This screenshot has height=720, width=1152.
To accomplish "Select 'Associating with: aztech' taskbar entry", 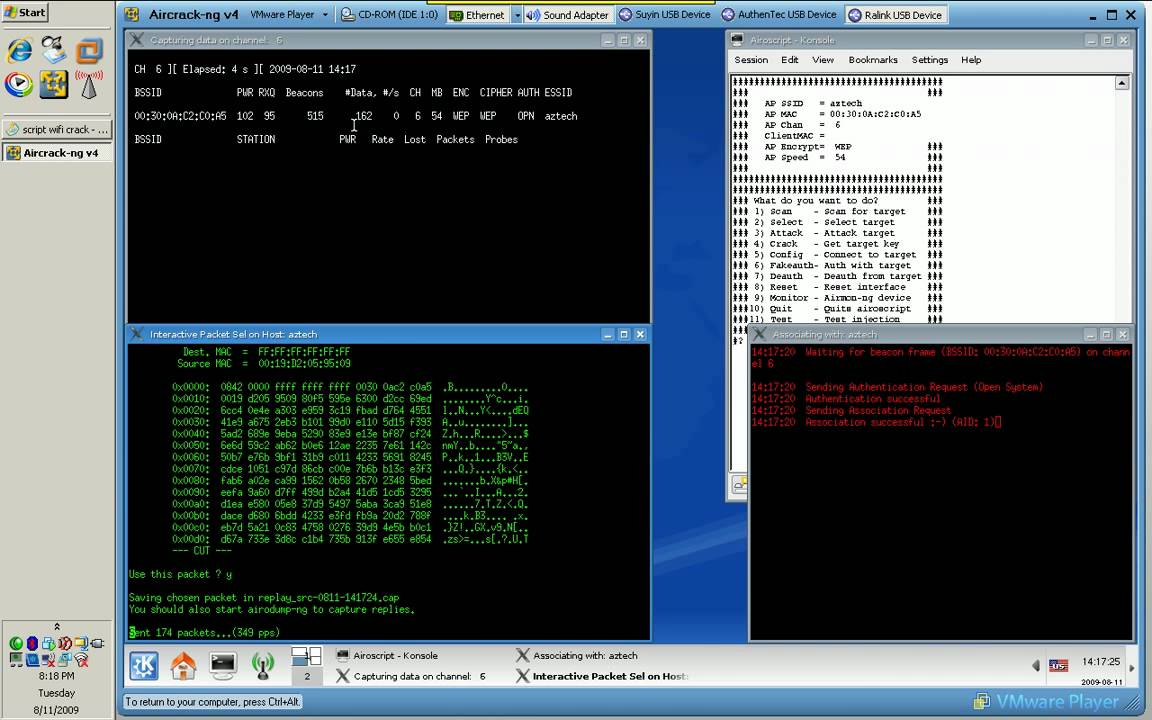I will (x=577, y=655).
